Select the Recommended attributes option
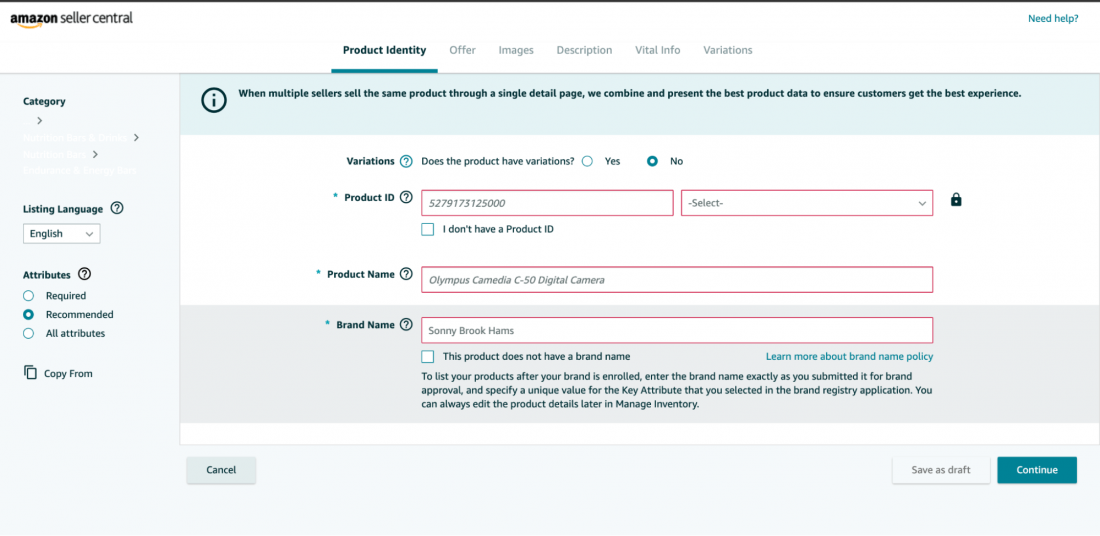 click(29, 315)
